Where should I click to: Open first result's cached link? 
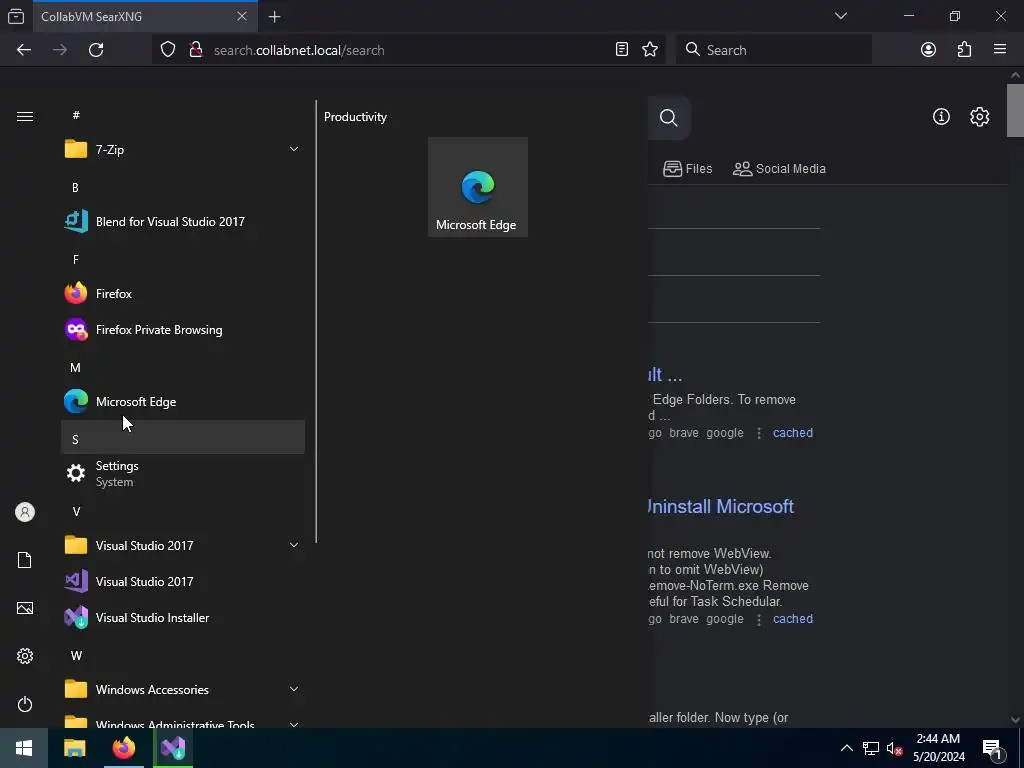793,433
